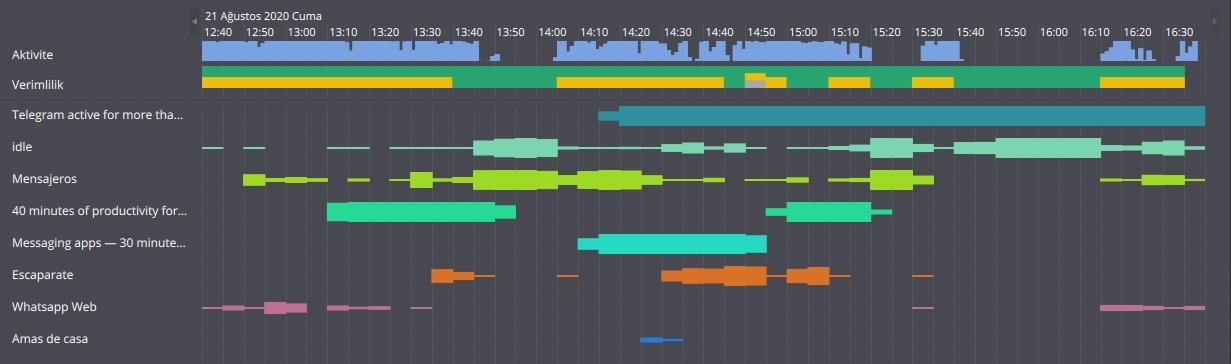Click the Telegram active alert label
This screenshot has height=364, width=1231.
(x=97, y=115)
